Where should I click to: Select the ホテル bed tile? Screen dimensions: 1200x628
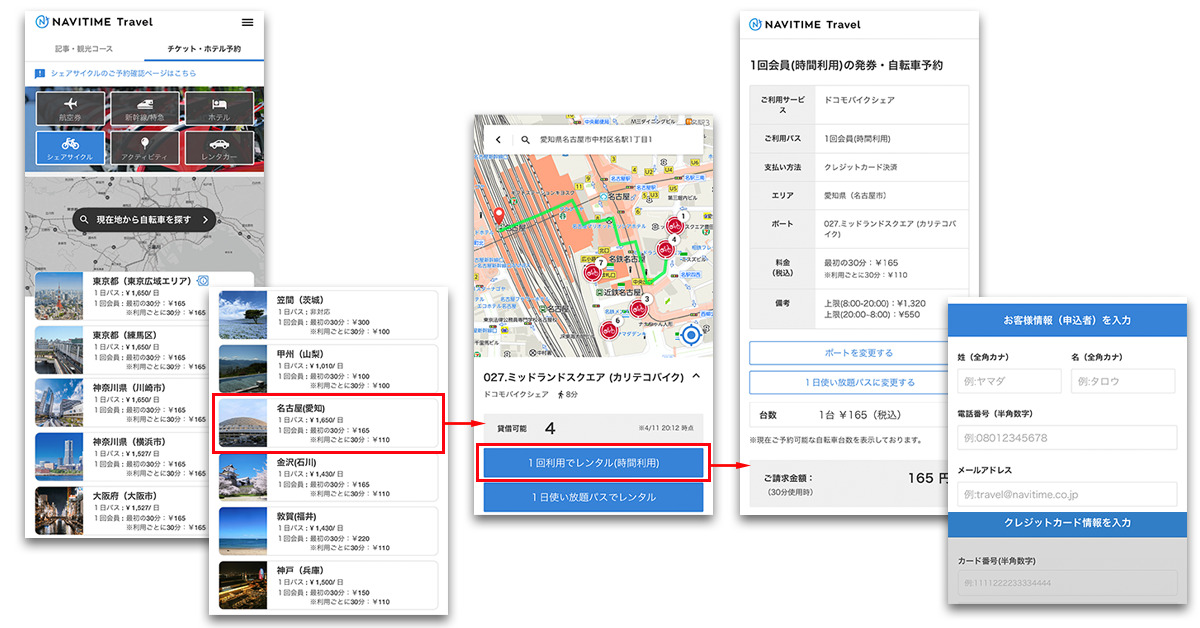(x=220, y=109)
